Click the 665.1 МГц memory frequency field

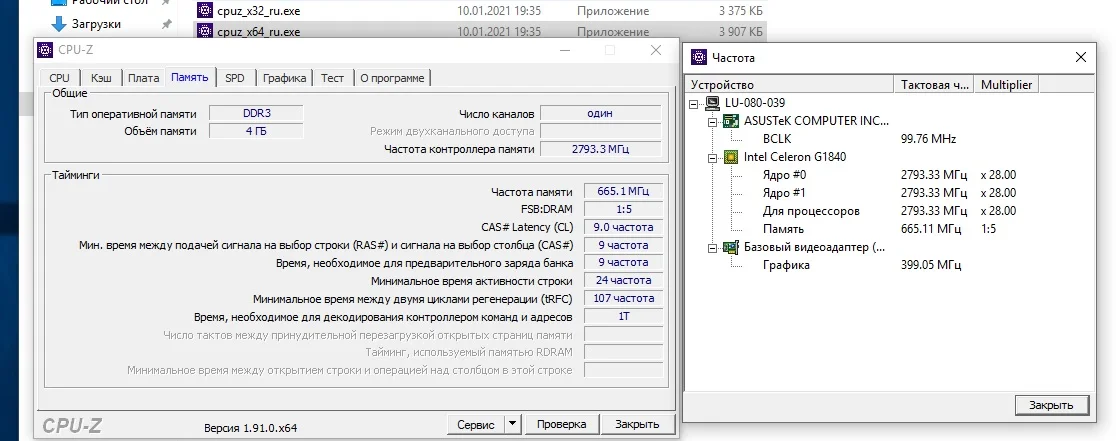(623, 191)
